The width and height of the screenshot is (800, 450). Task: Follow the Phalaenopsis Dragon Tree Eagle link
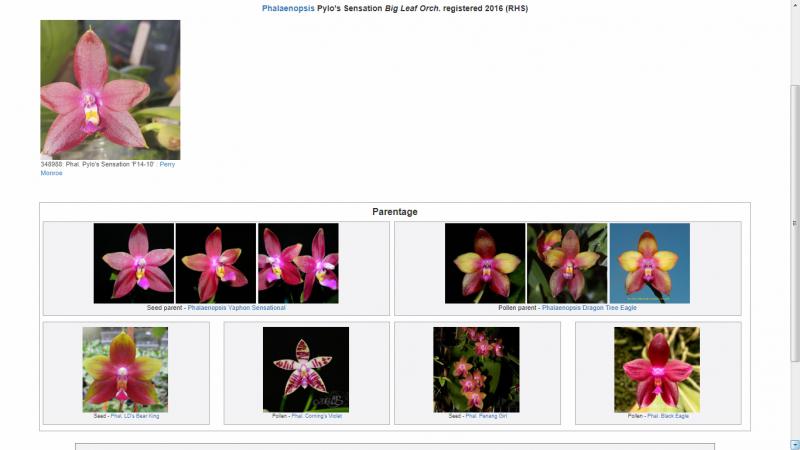[x=589, y=308]
